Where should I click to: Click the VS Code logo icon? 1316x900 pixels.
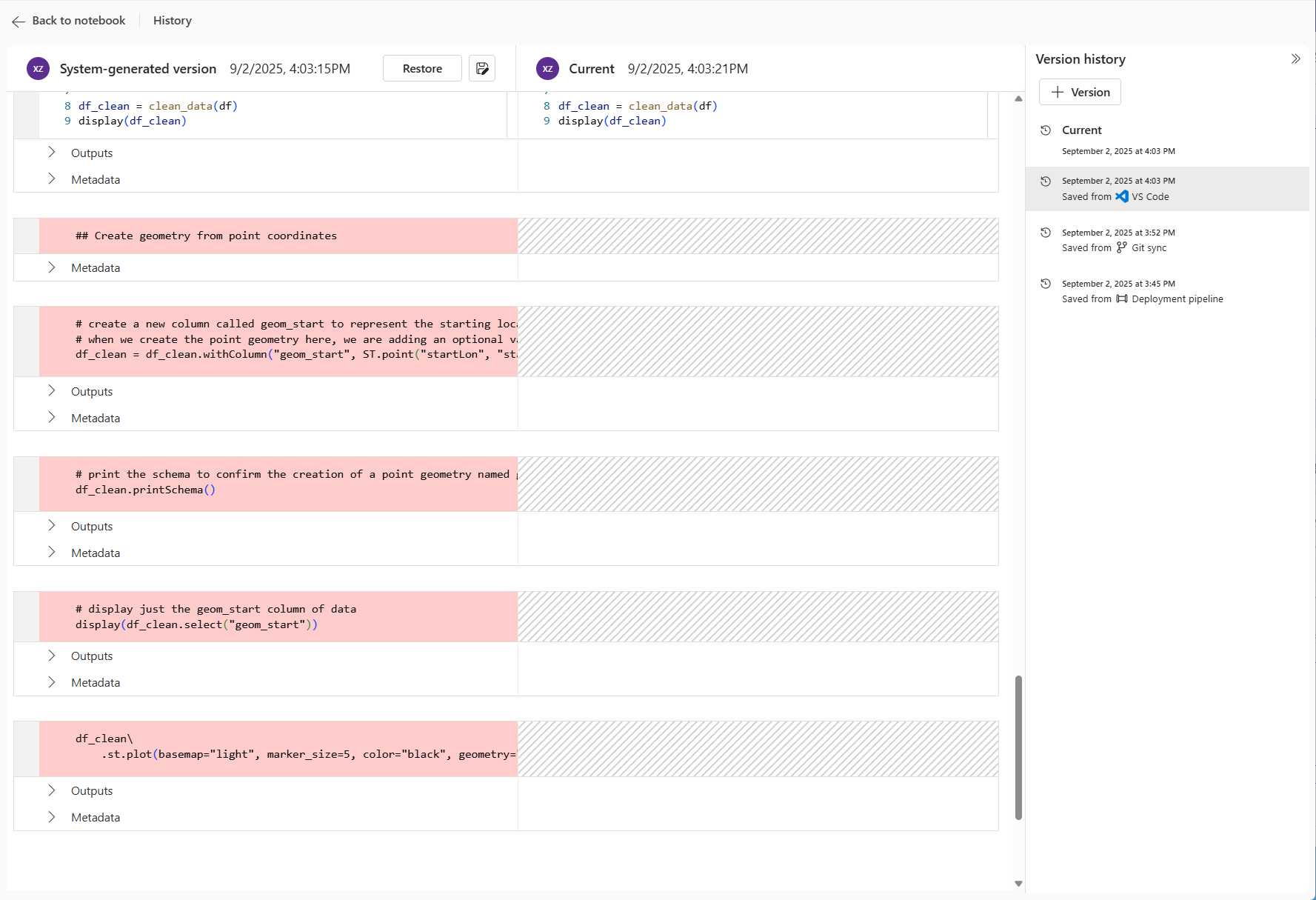click(x=1122, y=196)
